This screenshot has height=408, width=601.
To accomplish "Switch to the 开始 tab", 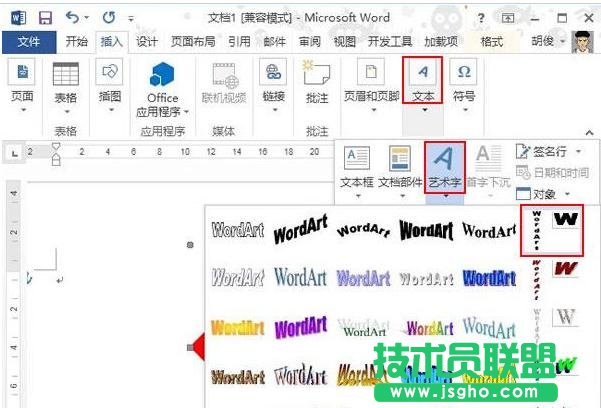I will 76,41.
